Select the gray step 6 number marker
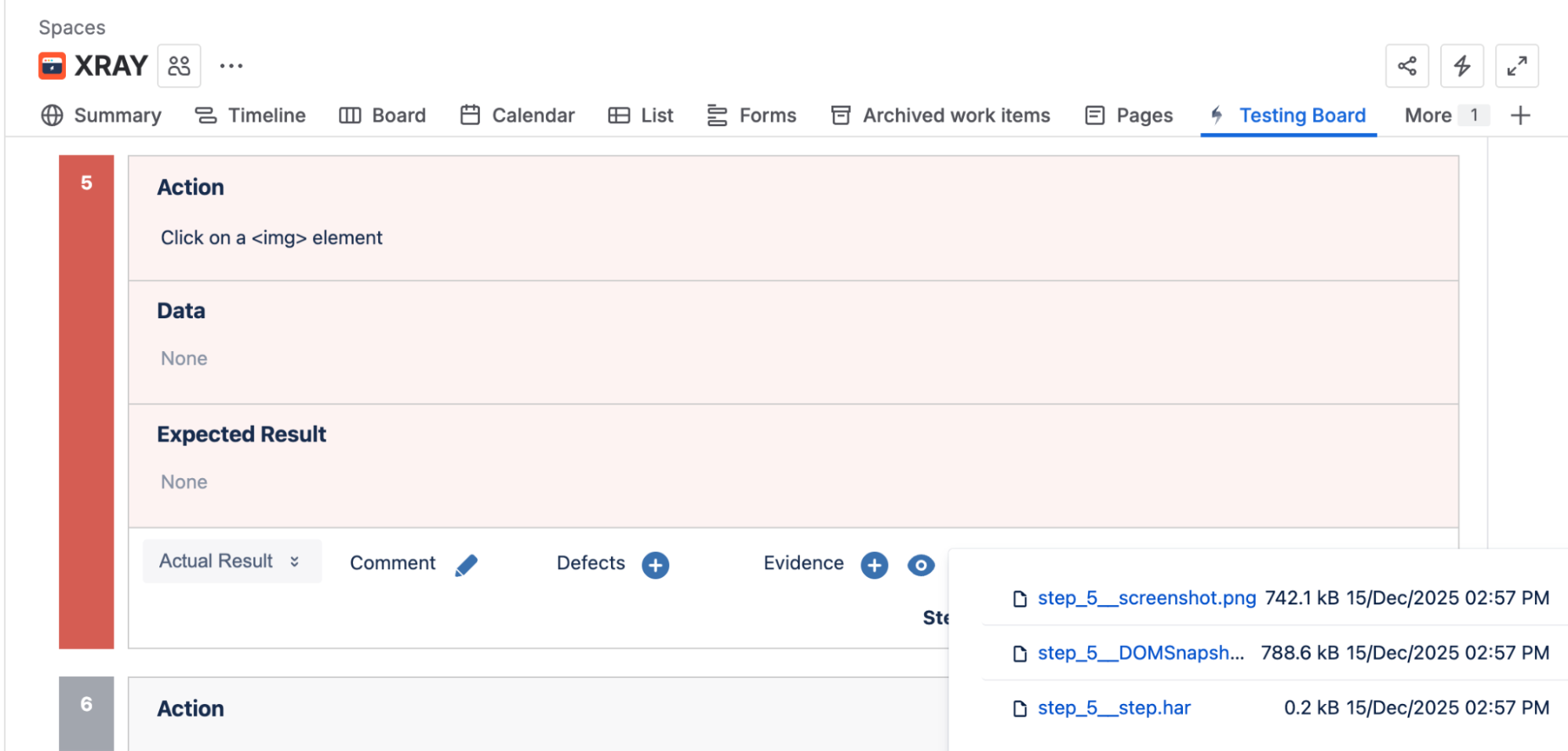This screenshot has height=751, width=1568. (x=86, y=706)
